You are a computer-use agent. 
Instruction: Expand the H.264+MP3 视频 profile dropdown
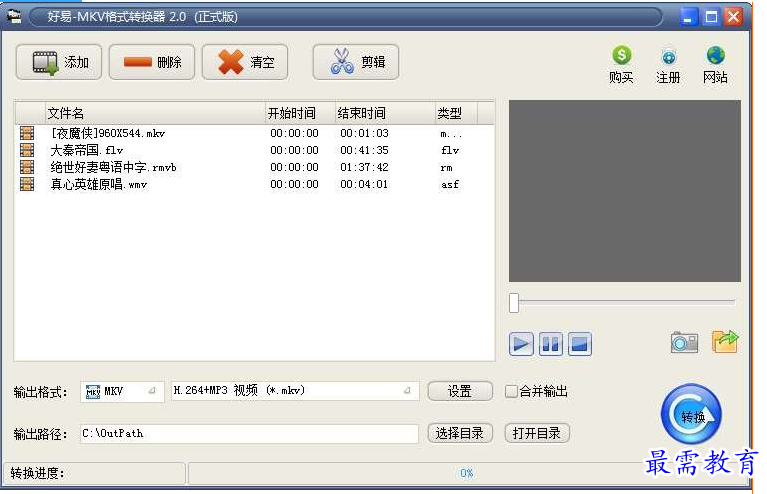pos(295,391)
